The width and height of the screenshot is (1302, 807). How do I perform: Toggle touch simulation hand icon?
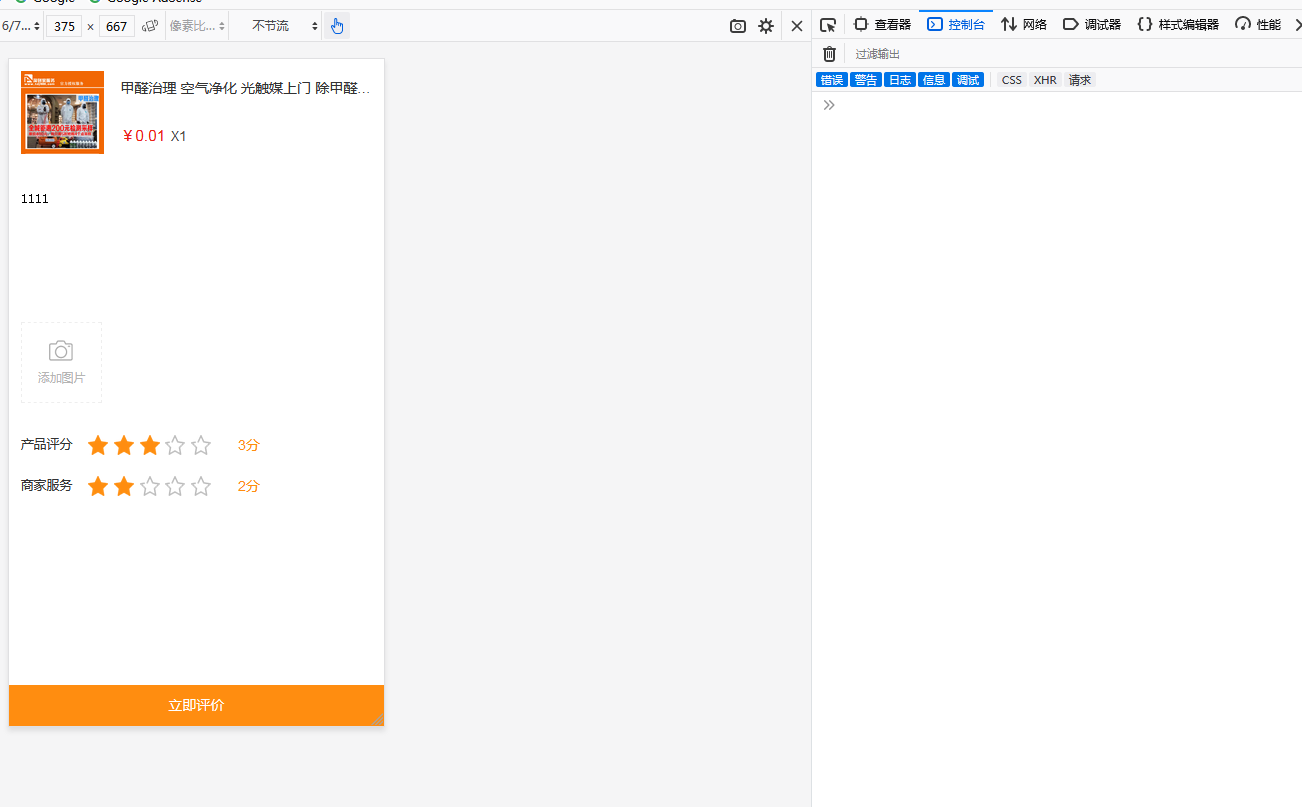(337, 26)
